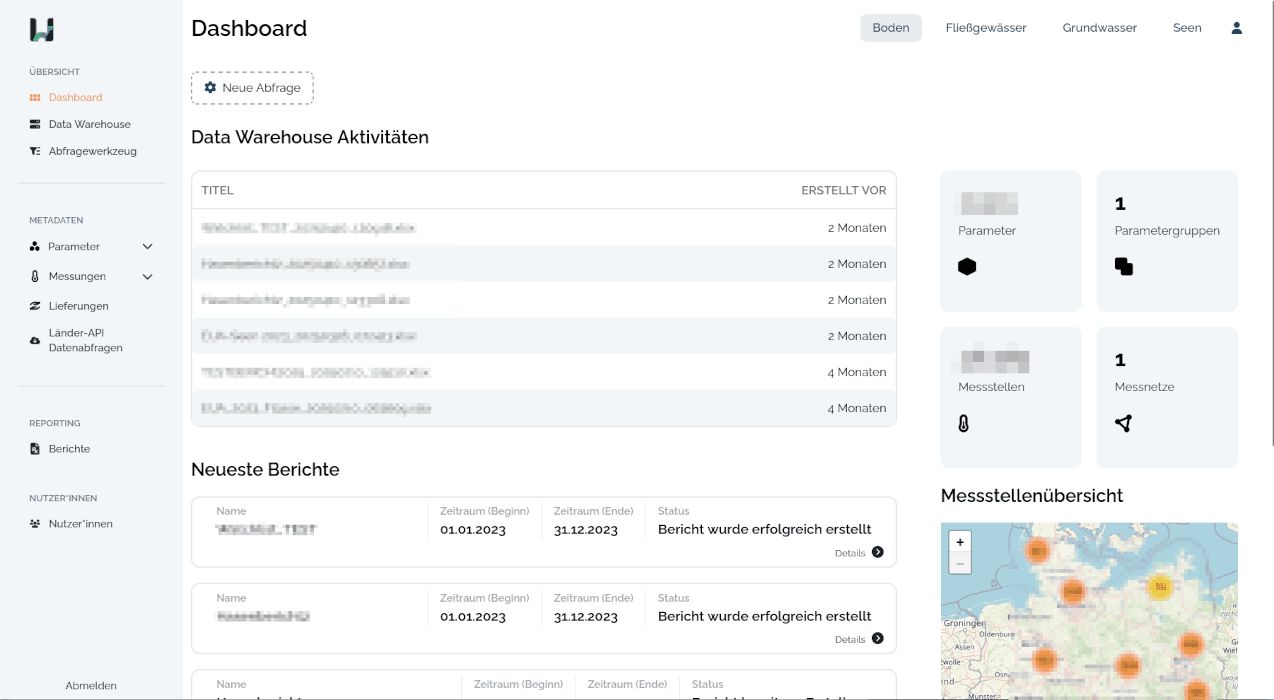Viewport: 1274px width, 700px height.
Task: Select the Grundwasser tab
Action: click(1099, 28)
